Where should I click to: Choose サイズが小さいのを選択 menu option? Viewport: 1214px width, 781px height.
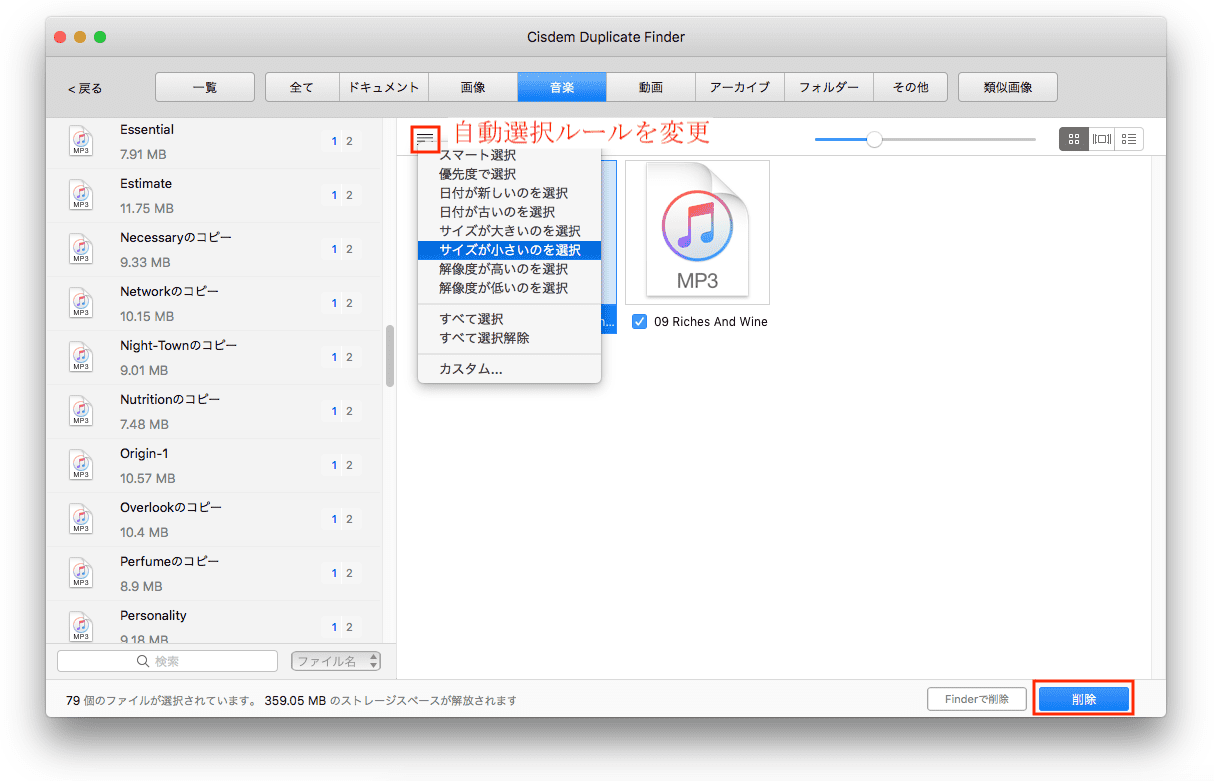[x=509, y=250]
